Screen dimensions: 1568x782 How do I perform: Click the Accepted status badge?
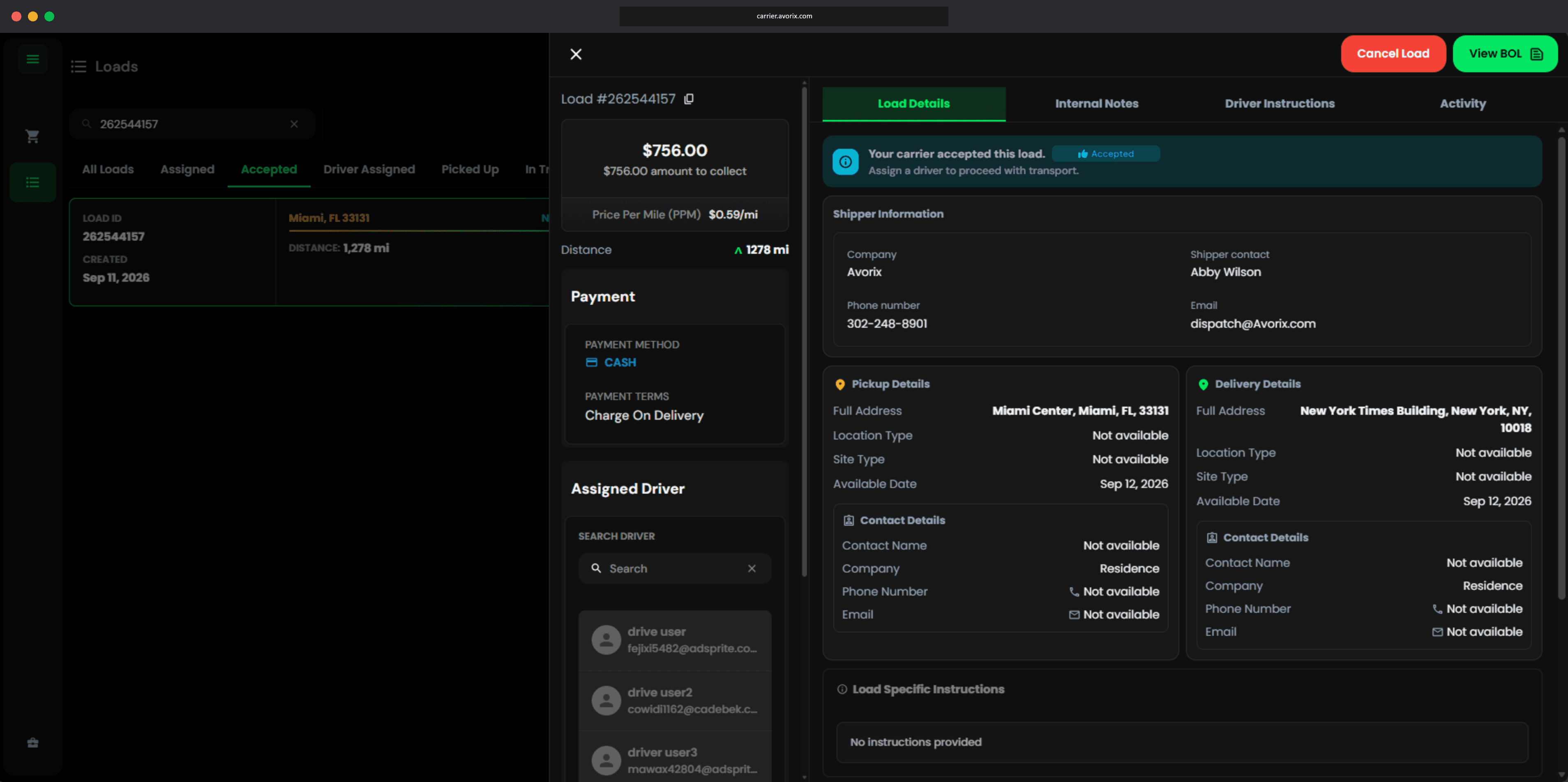pyautogui.click(x=1105, y=154)
